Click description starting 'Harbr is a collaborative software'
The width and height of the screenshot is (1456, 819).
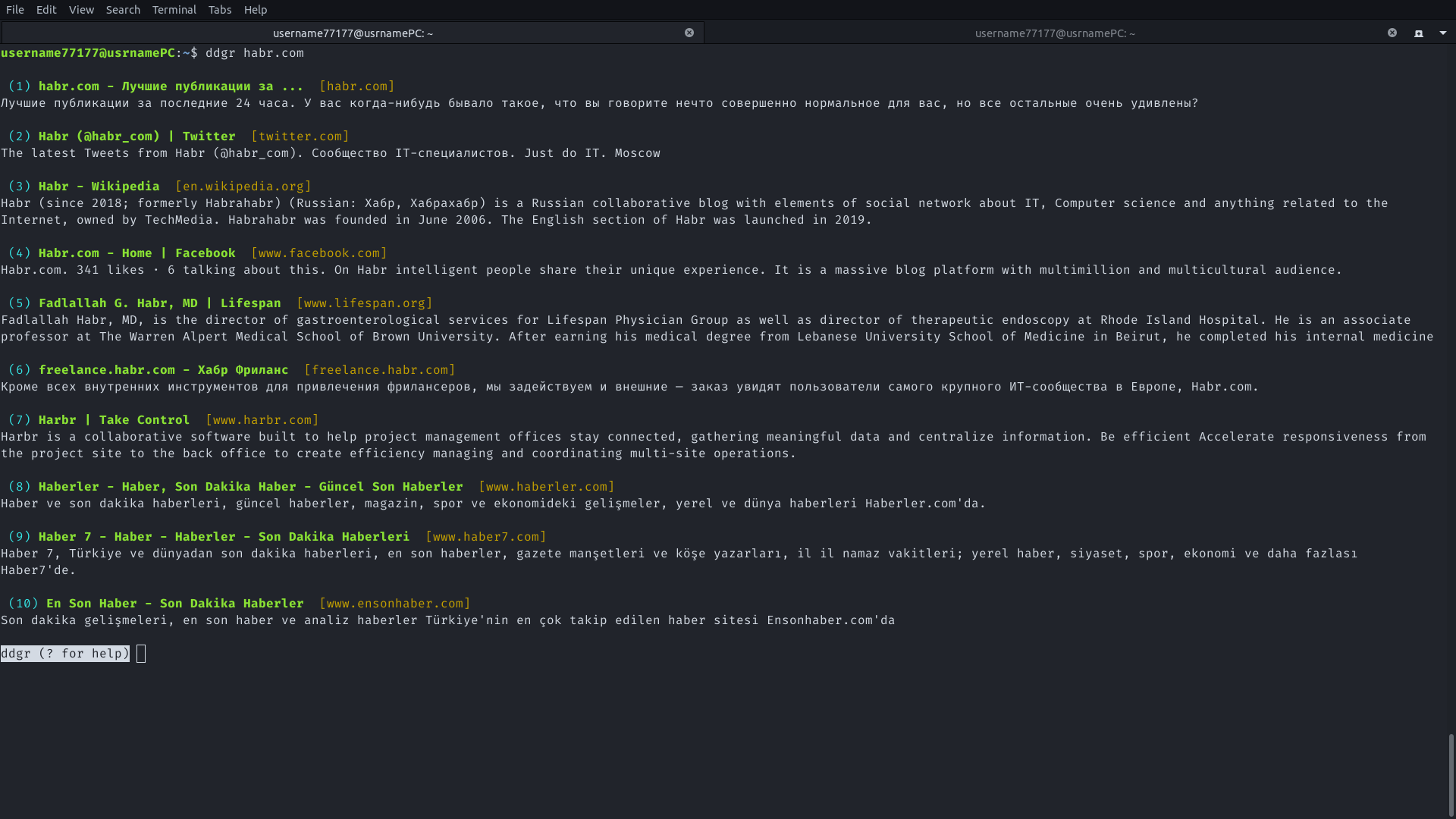point(714,445)
